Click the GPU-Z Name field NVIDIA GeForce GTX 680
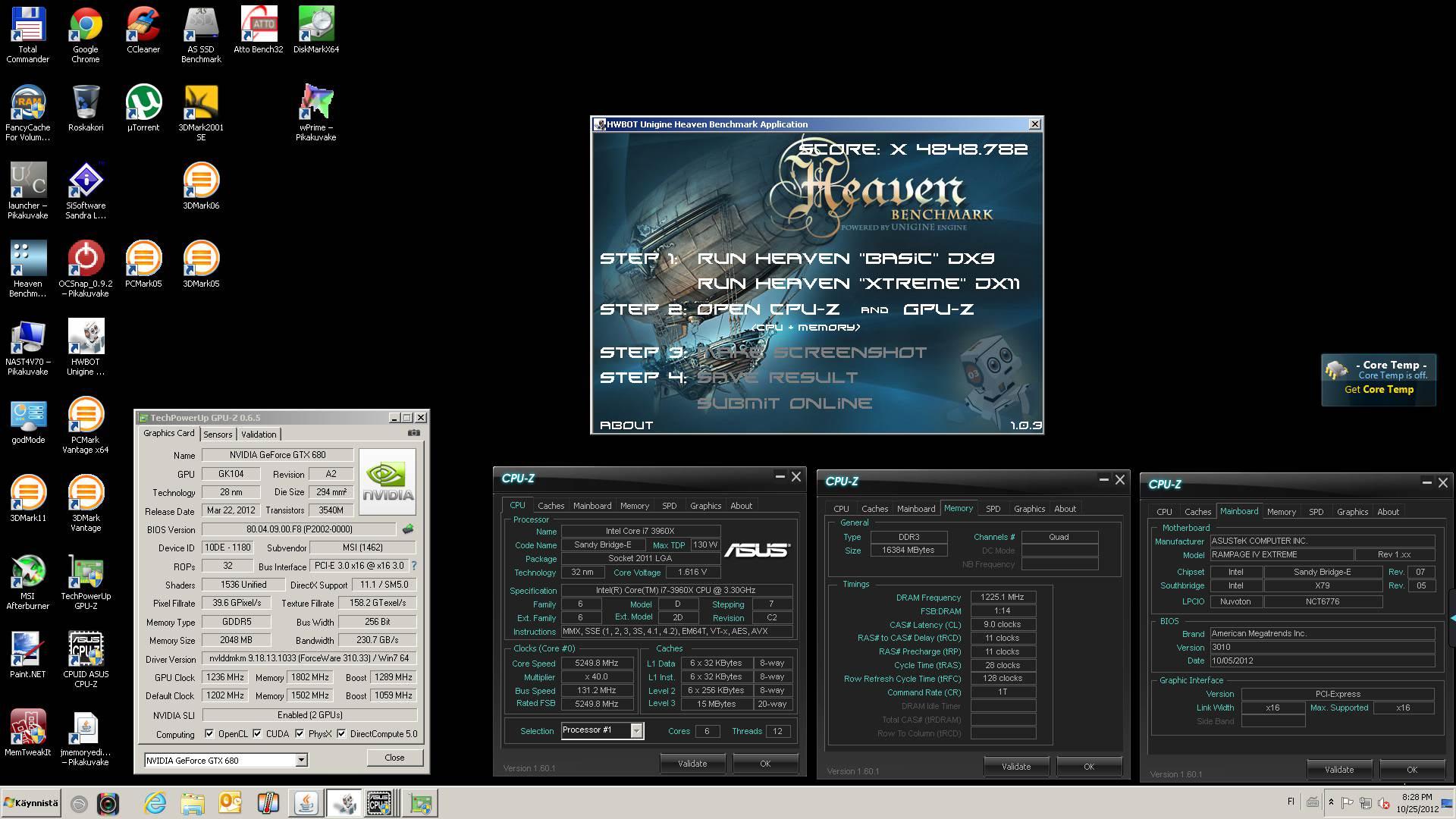Viewport: 1456px width, 819px height. click(x=278, y=455)
